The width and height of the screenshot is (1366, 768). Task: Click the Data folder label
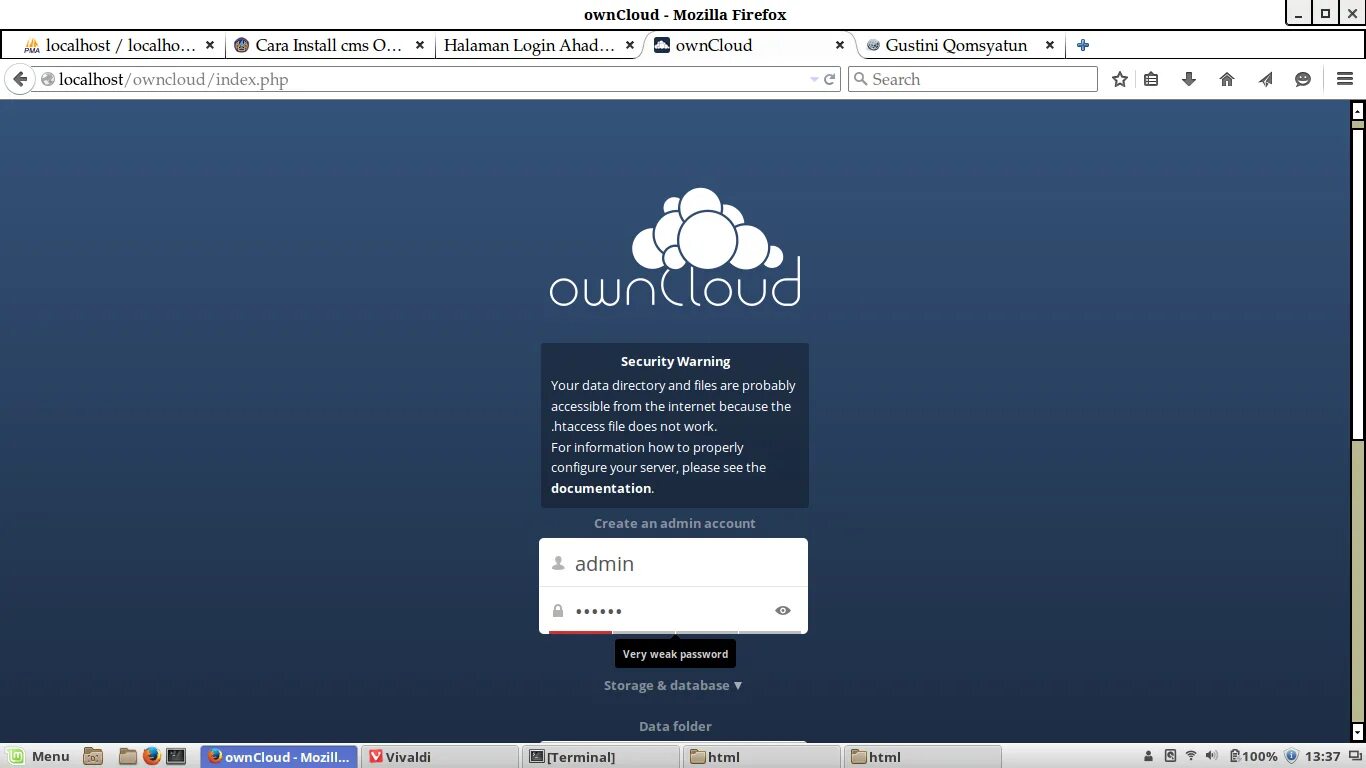click(675, 726)
